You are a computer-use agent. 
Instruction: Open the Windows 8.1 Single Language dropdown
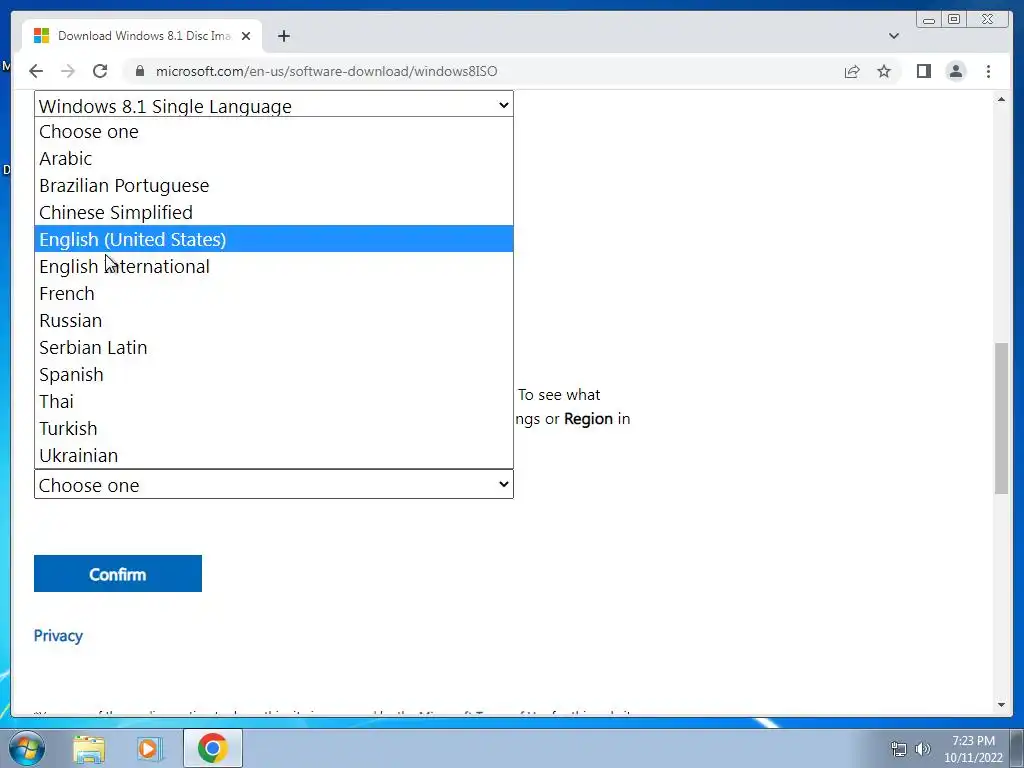274,105
